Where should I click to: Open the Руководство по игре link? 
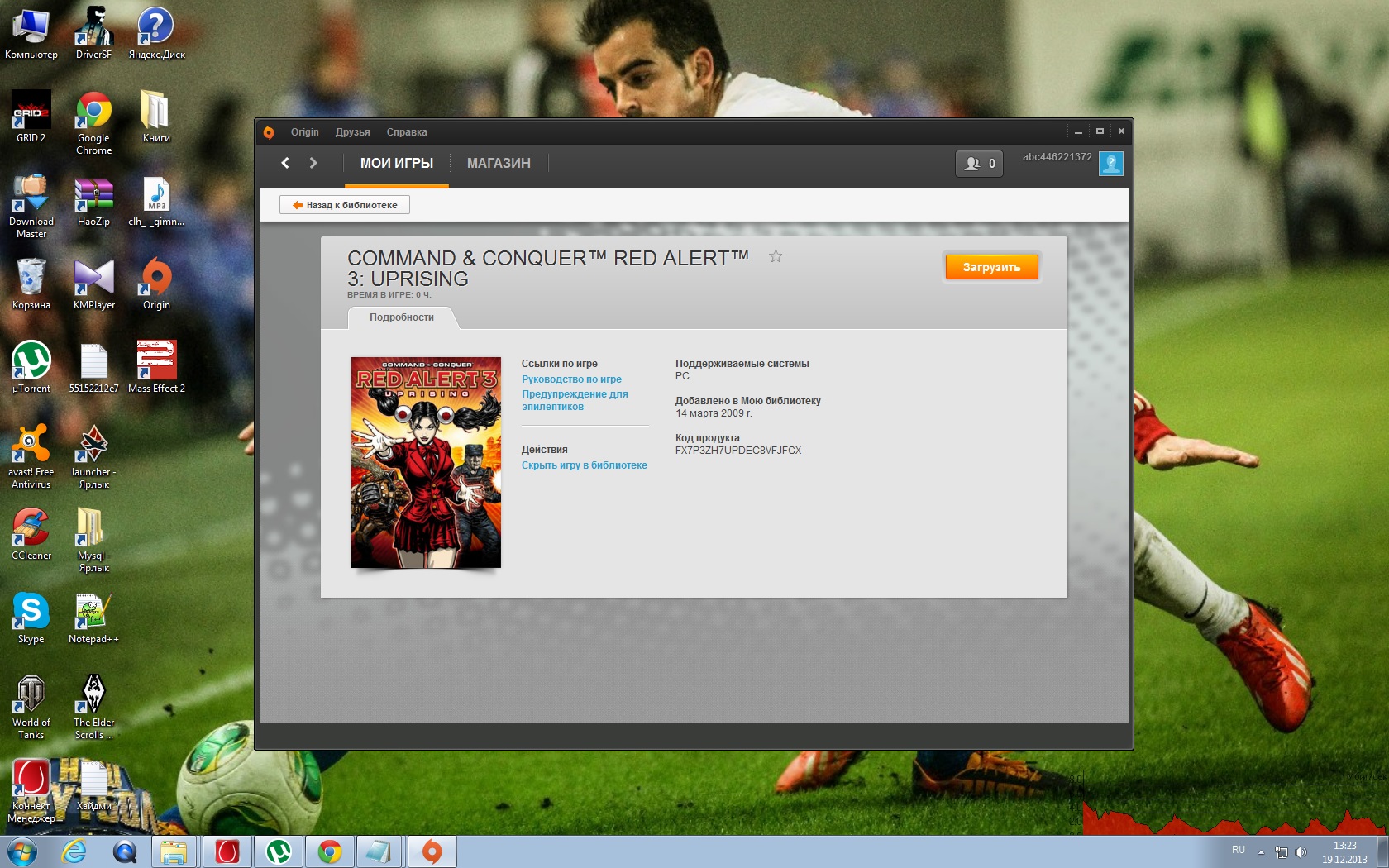[x=571, y=379]
